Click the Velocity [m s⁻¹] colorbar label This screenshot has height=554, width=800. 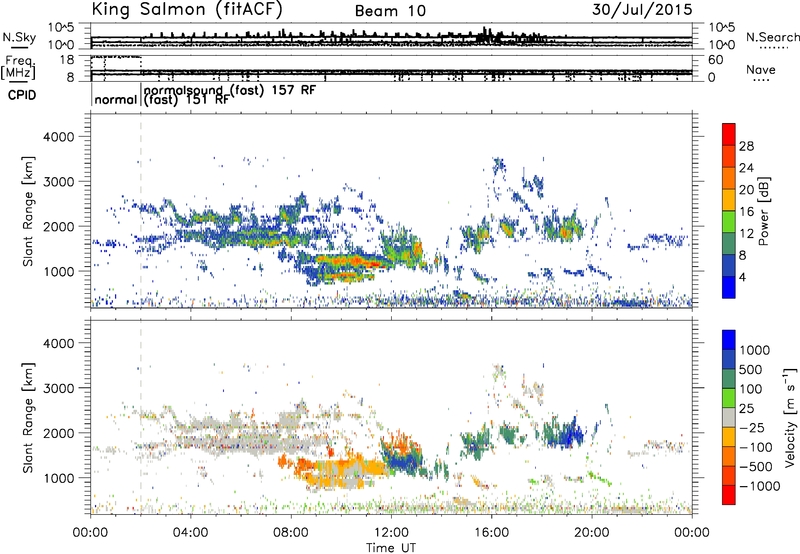pos(789,417)
